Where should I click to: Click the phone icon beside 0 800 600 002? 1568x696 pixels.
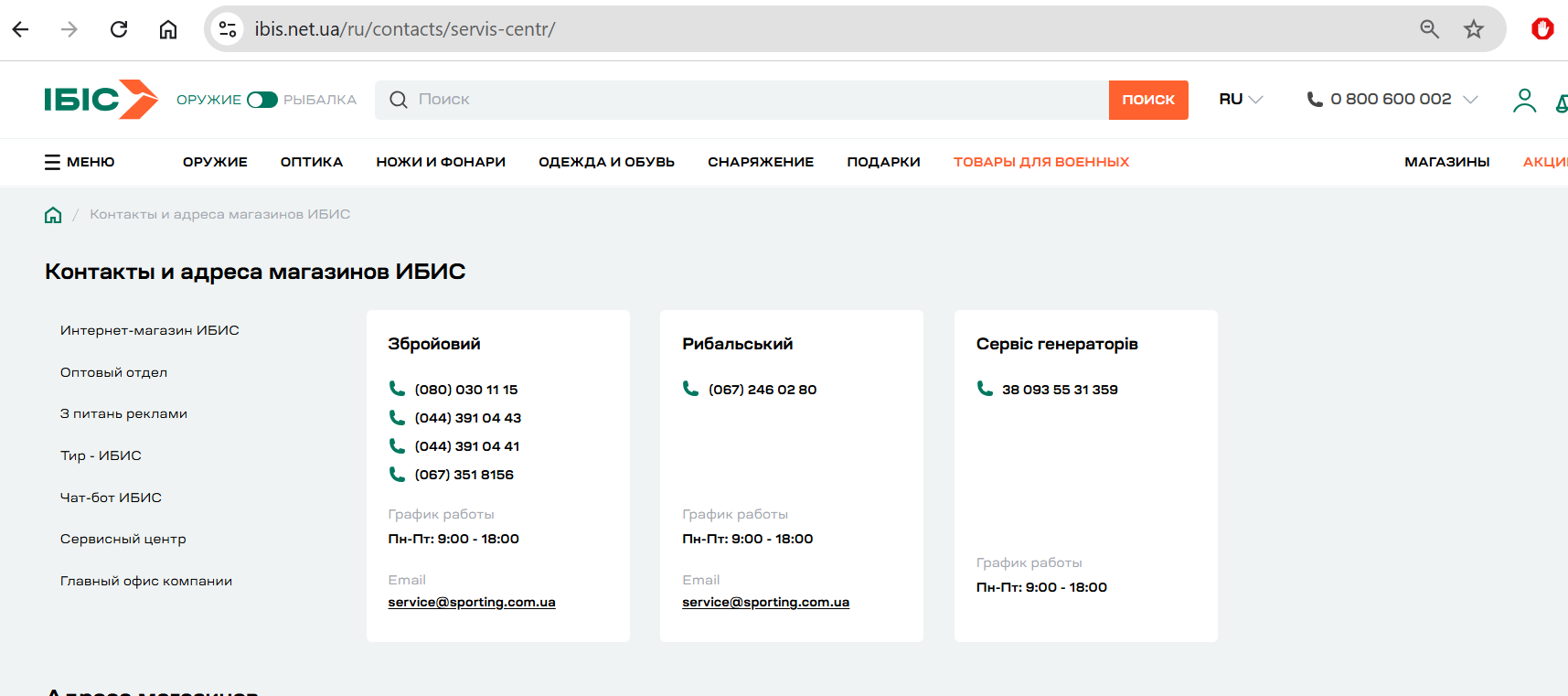pyautogui.click(x=1315, y=100)
